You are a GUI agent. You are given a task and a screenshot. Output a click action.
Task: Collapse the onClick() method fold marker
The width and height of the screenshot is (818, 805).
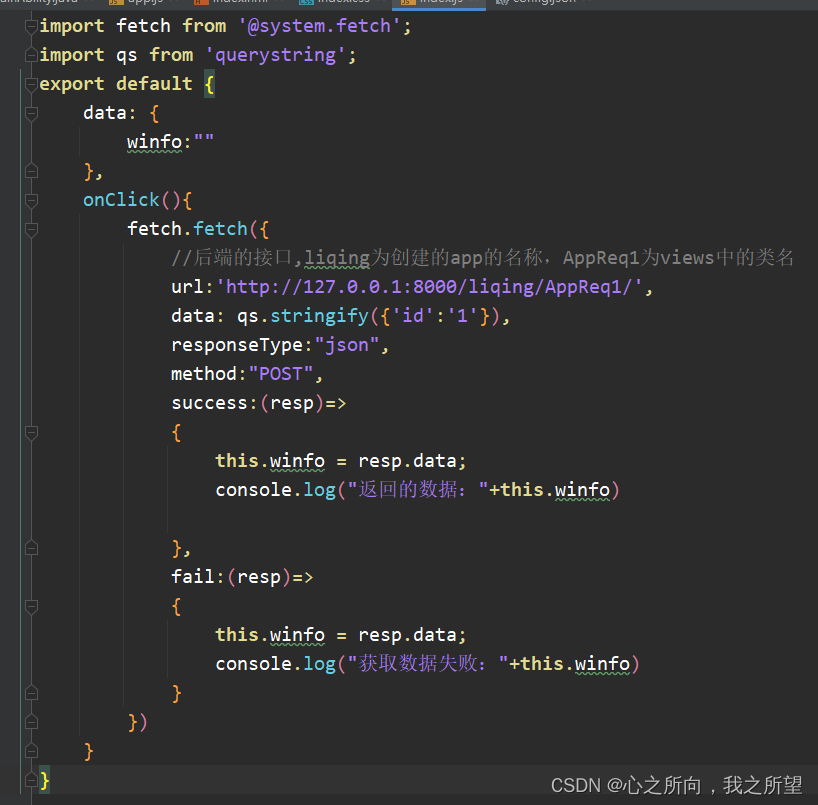[x=31, y=200]
